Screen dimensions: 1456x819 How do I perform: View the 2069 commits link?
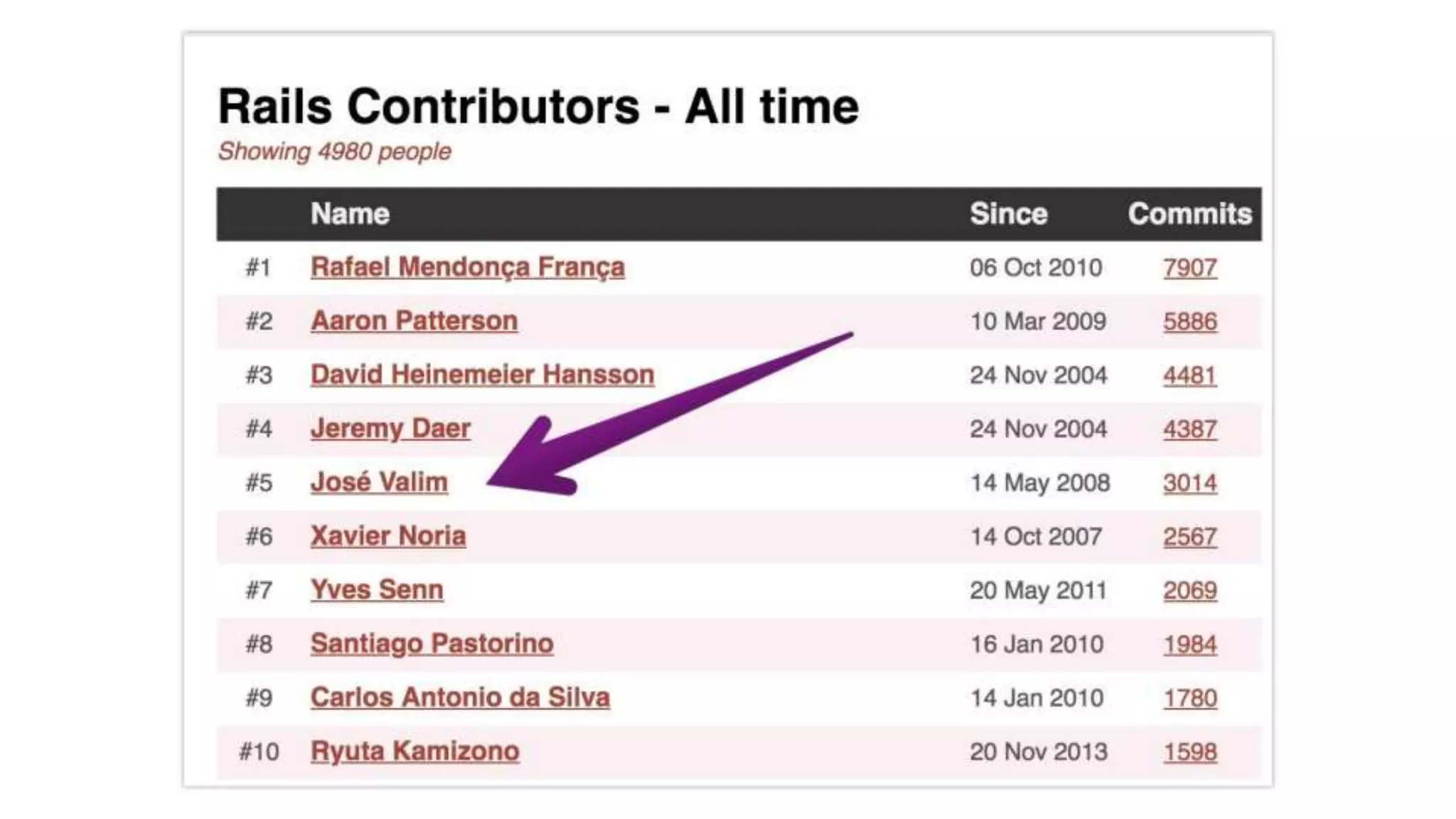(1190, 591)
